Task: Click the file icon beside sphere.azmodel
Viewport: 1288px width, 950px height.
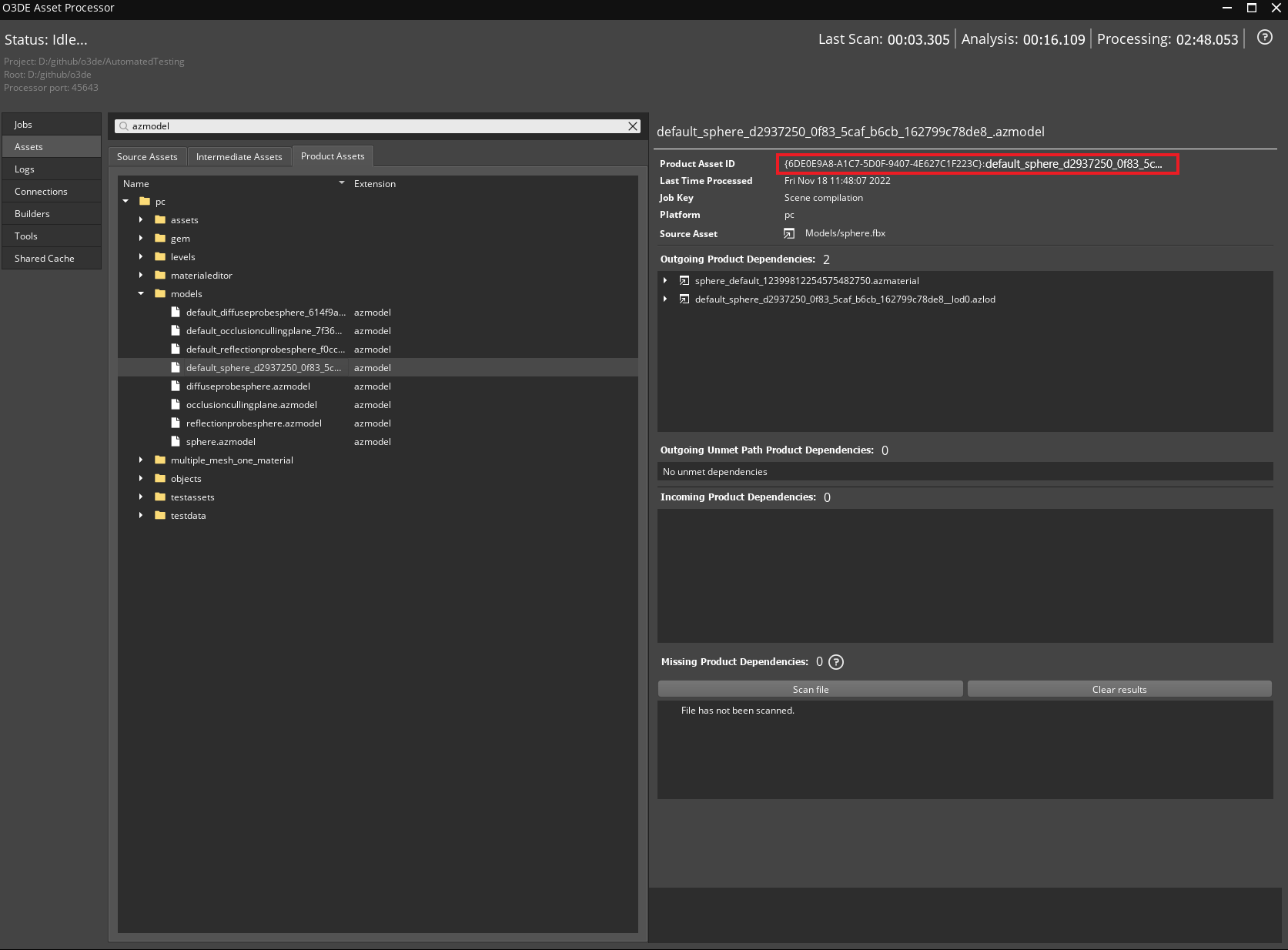Action: click(175, 441)
